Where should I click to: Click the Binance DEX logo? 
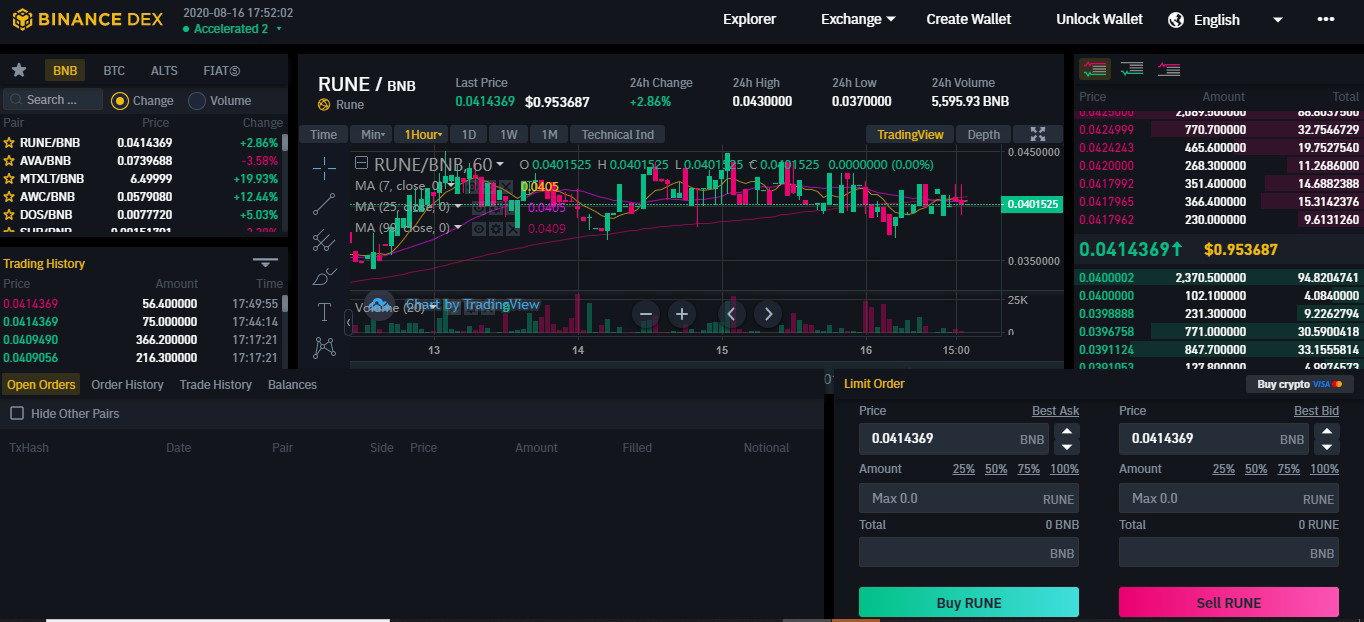pos(88,19)
